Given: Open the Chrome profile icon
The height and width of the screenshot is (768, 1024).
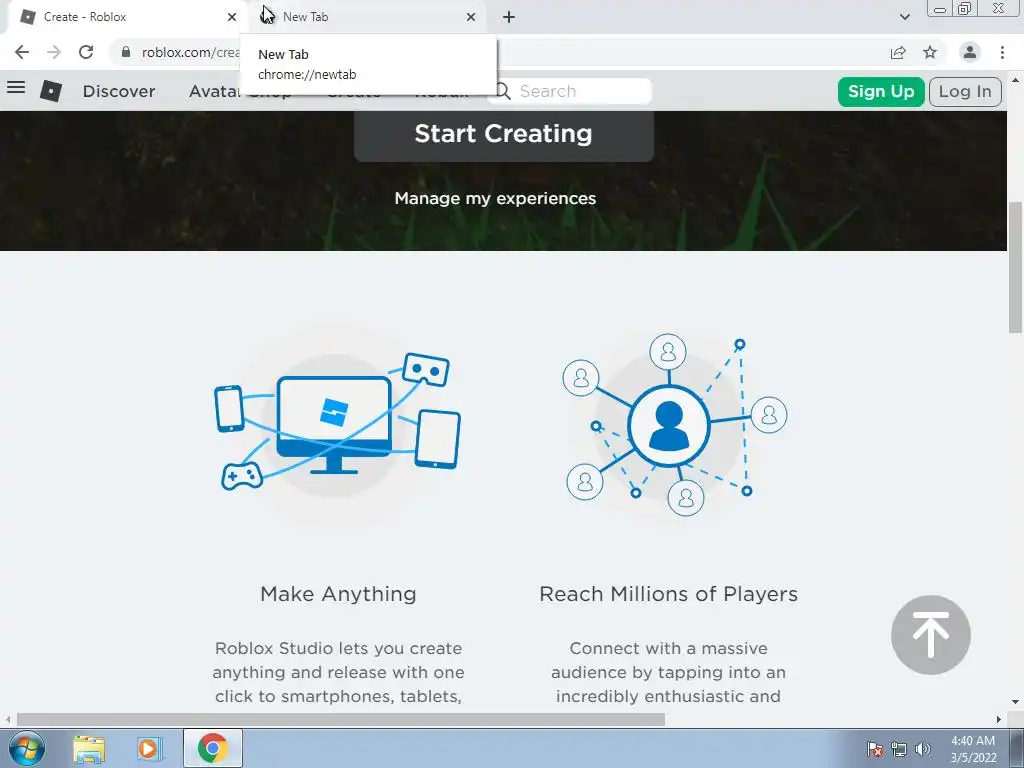Looking at the screenshot, I should 970,52.
